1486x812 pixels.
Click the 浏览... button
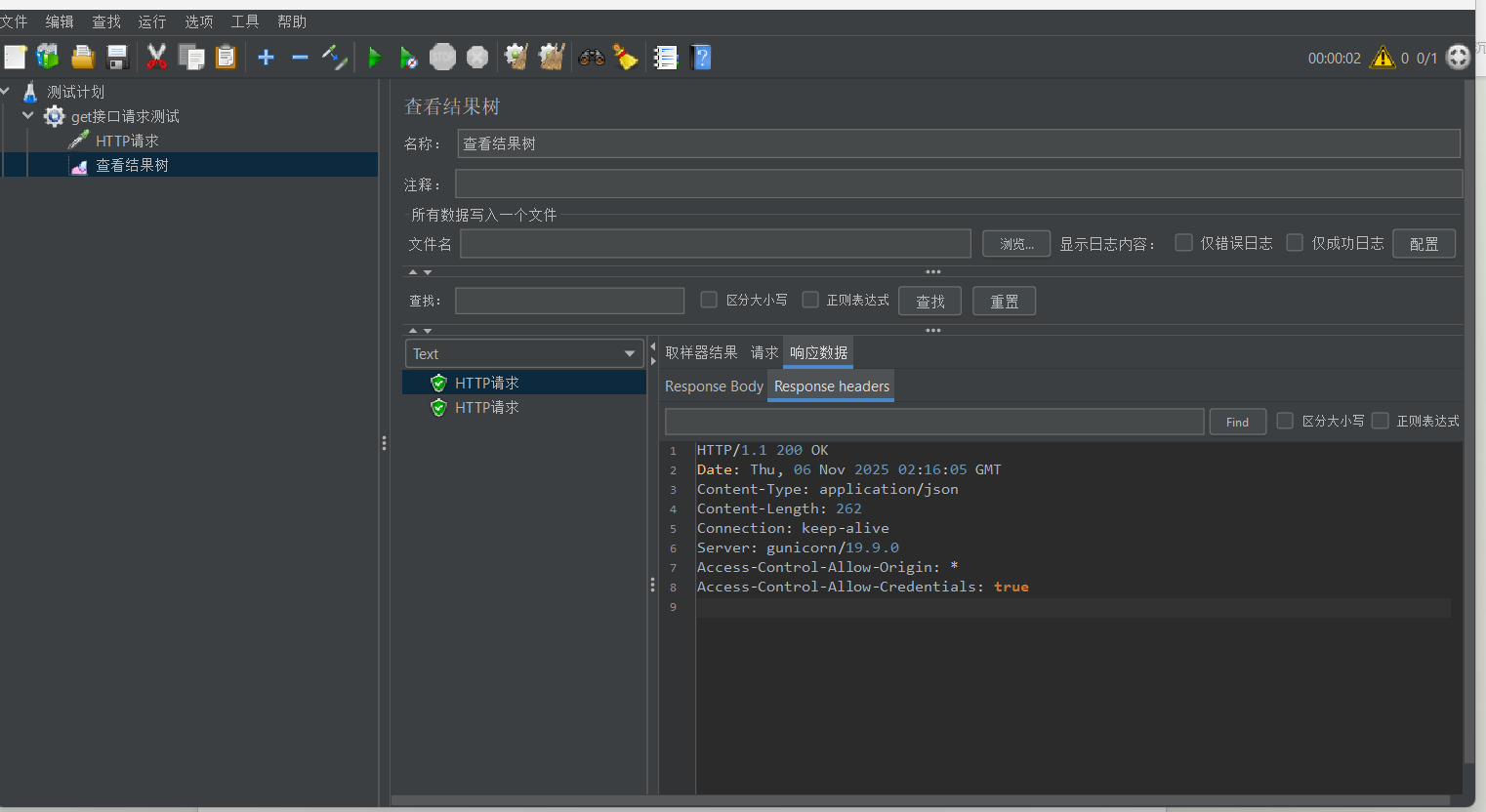(x=1016, y=244)
